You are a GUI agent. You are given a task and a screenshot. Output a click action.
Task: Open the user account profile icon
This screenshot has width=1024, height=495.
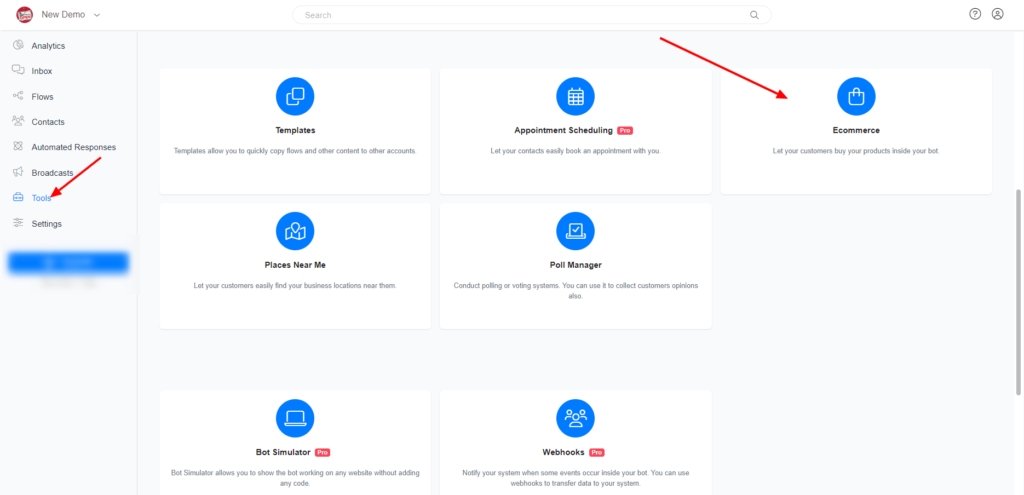coord(997,14)
